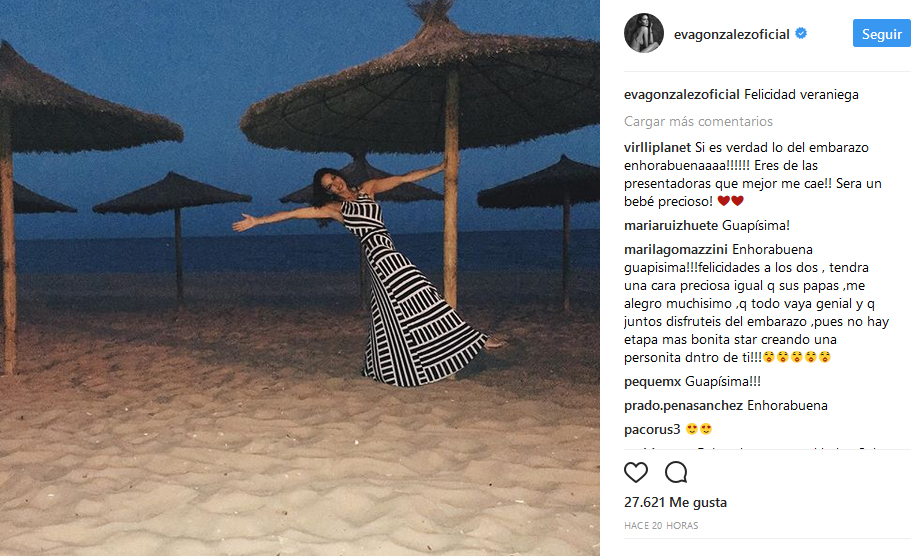
Task: Like the post with the heart icon
Action: 636,472
